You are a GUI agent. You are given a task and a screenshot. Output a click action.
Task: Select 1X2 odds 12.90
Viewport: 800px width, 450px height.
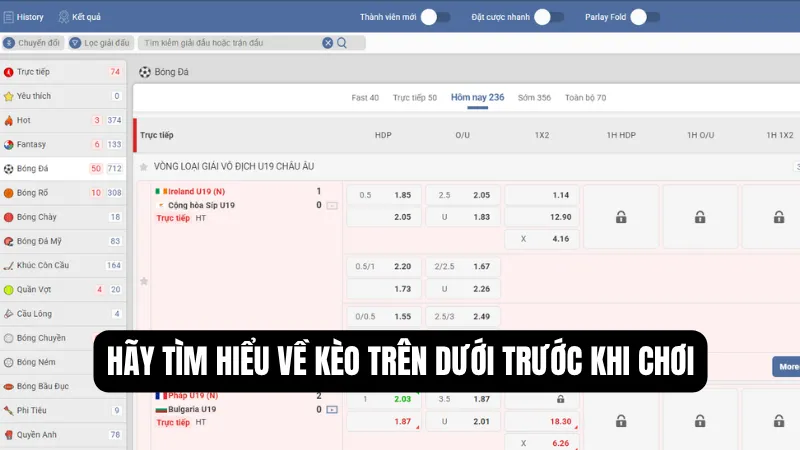542,217
